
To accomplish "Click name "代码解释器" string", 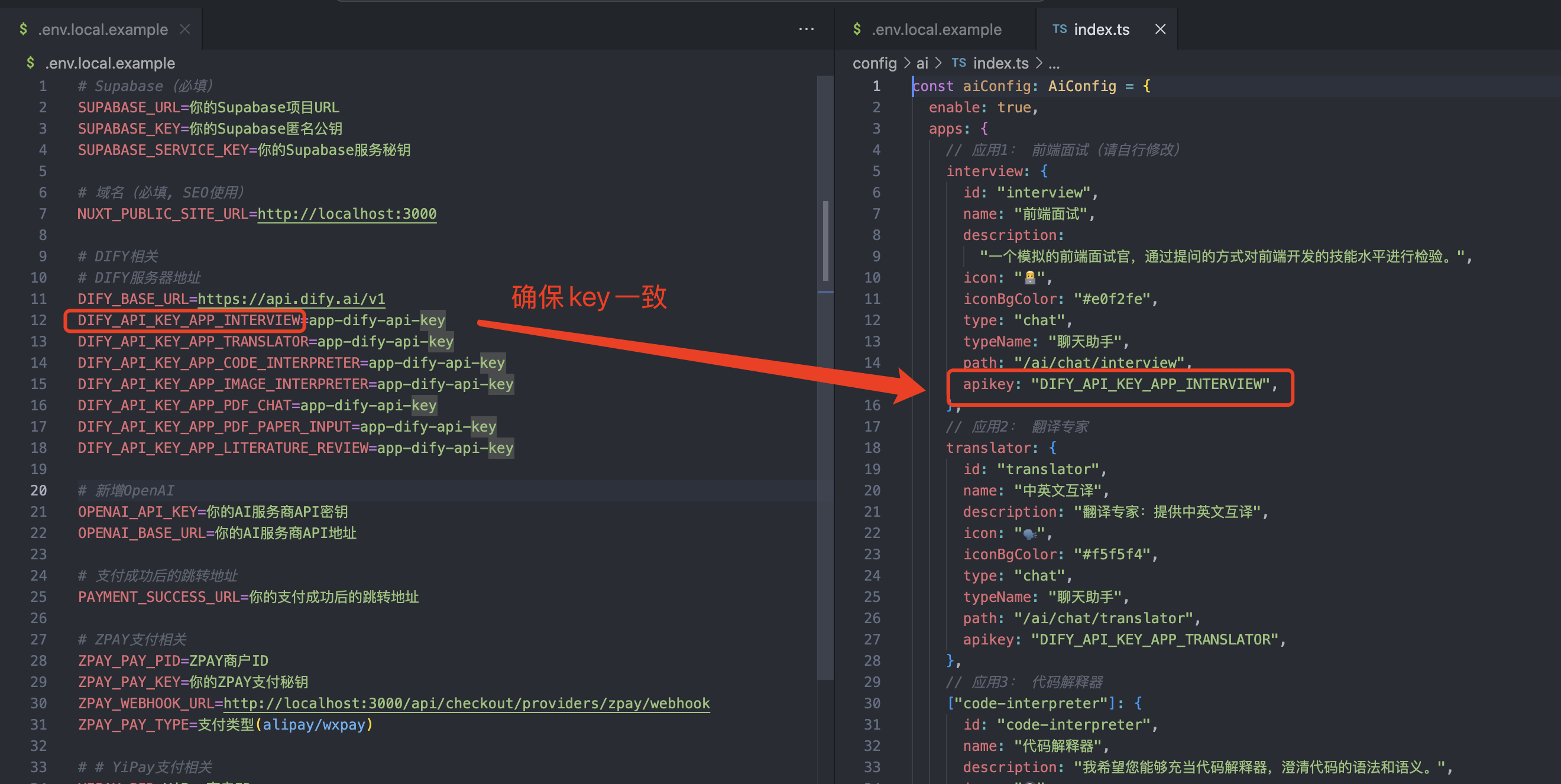I will pos(1058,746).
